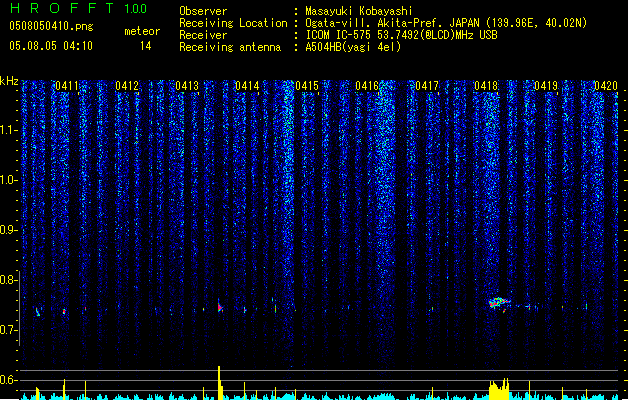Click the date stamp 05.08.05 04:10
Image resolution: width=629 pixels, height=400 pixels.
[51, 46]
